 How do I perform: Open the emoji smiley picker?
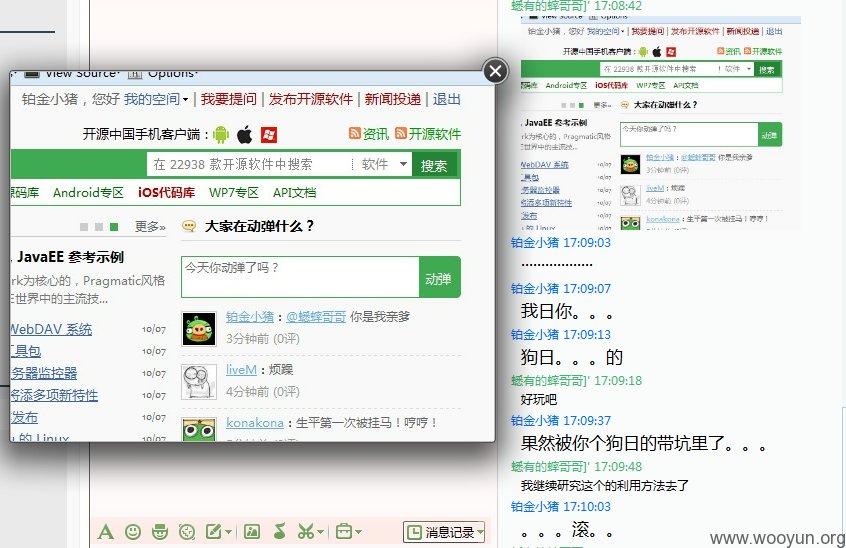click(133, 532)
